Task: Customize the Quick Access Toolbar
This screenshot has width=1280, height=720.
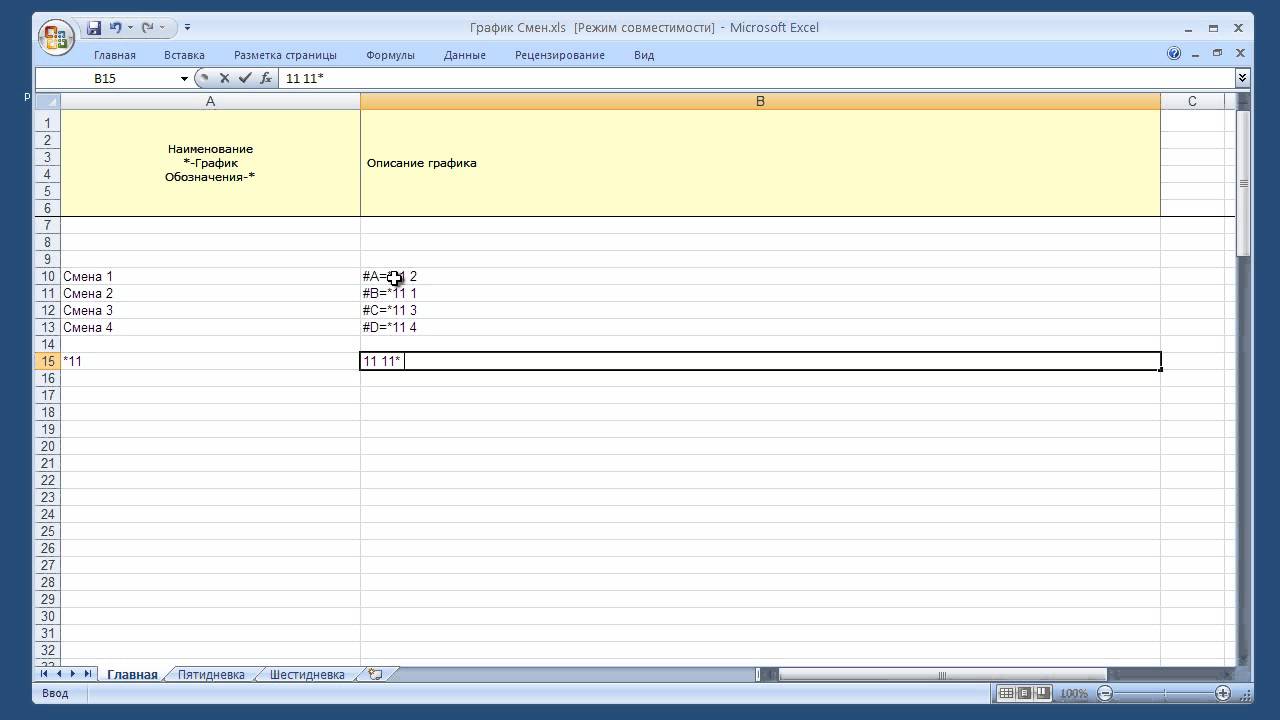Action: (x=187, y=28)
